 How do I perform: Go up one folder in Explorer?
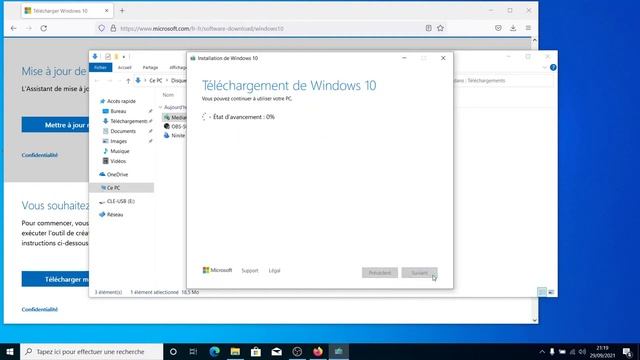128,81
